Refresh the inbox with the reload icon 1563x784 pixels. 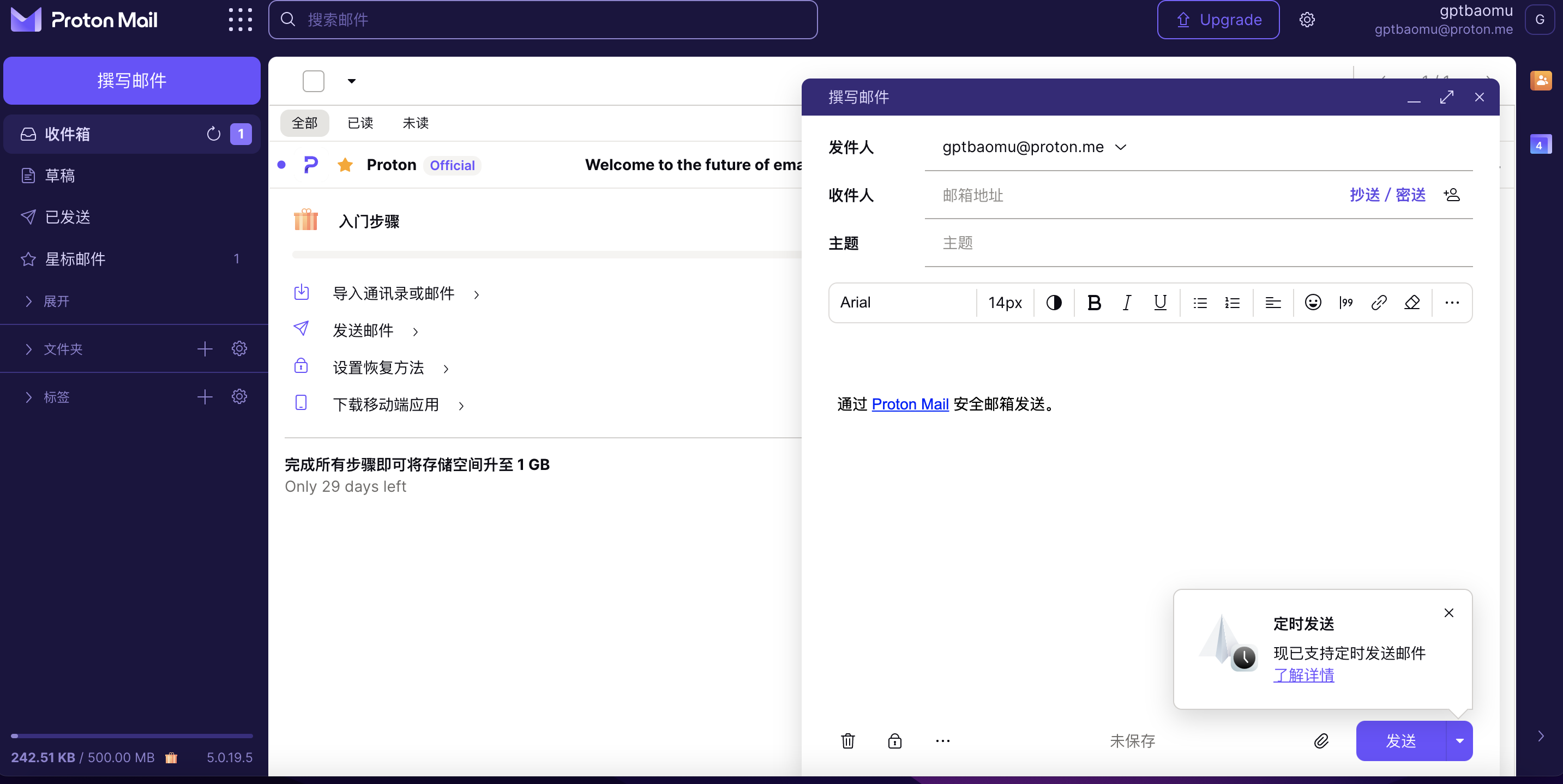point(214,134)
